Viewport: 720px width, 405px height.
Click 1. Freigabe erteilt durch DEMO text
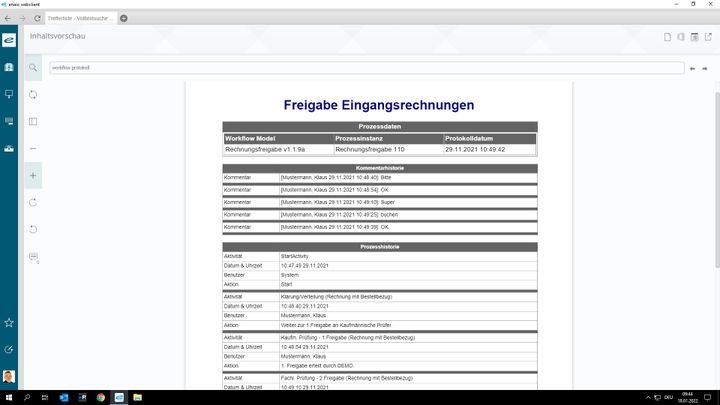pos(317,366)
